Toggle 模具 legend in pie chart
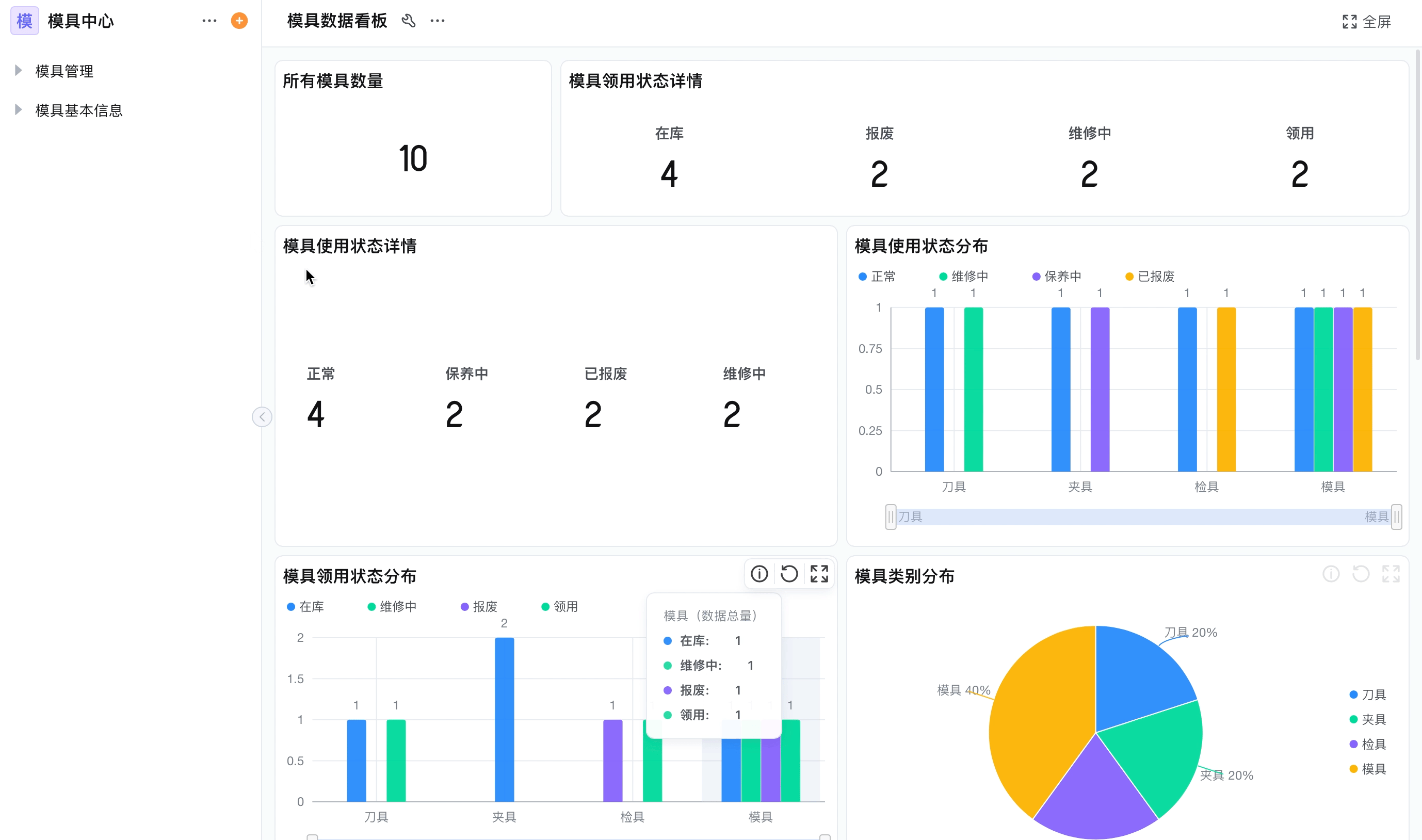This screenshot has width=1422, height=840. click(1368, 769)
